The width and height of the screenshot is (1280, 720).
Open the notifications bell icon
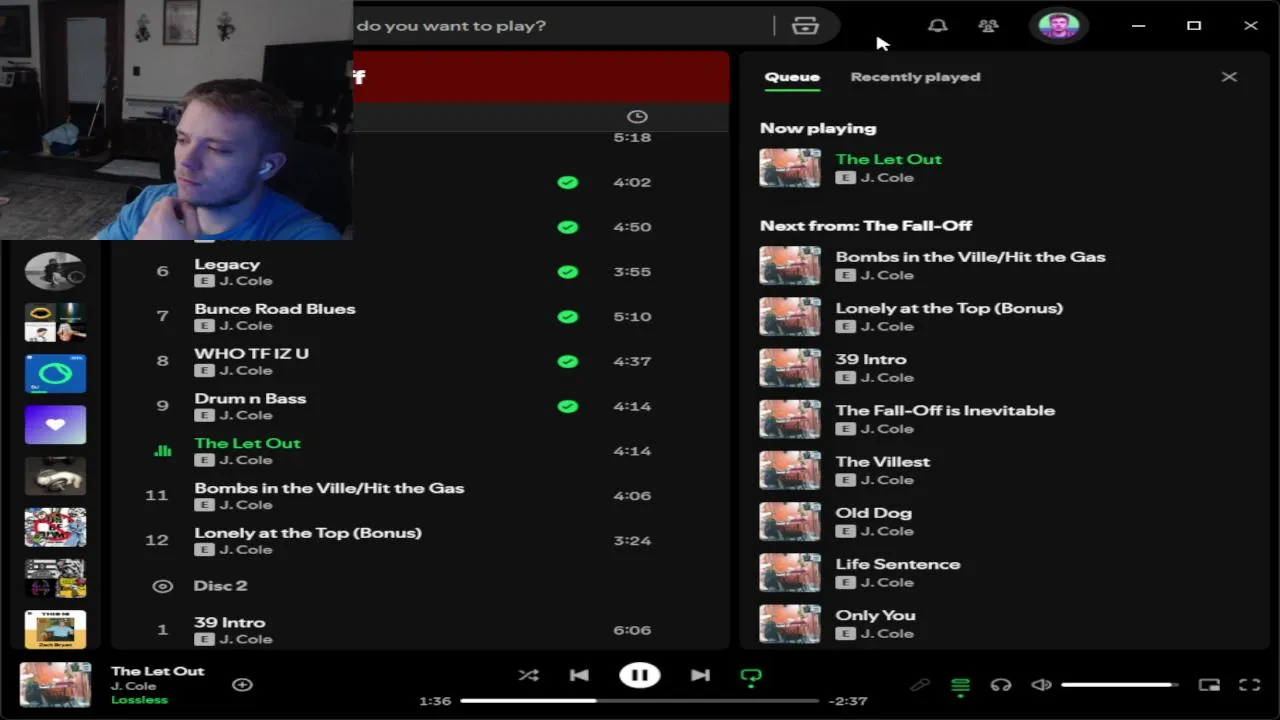[937, 26]
